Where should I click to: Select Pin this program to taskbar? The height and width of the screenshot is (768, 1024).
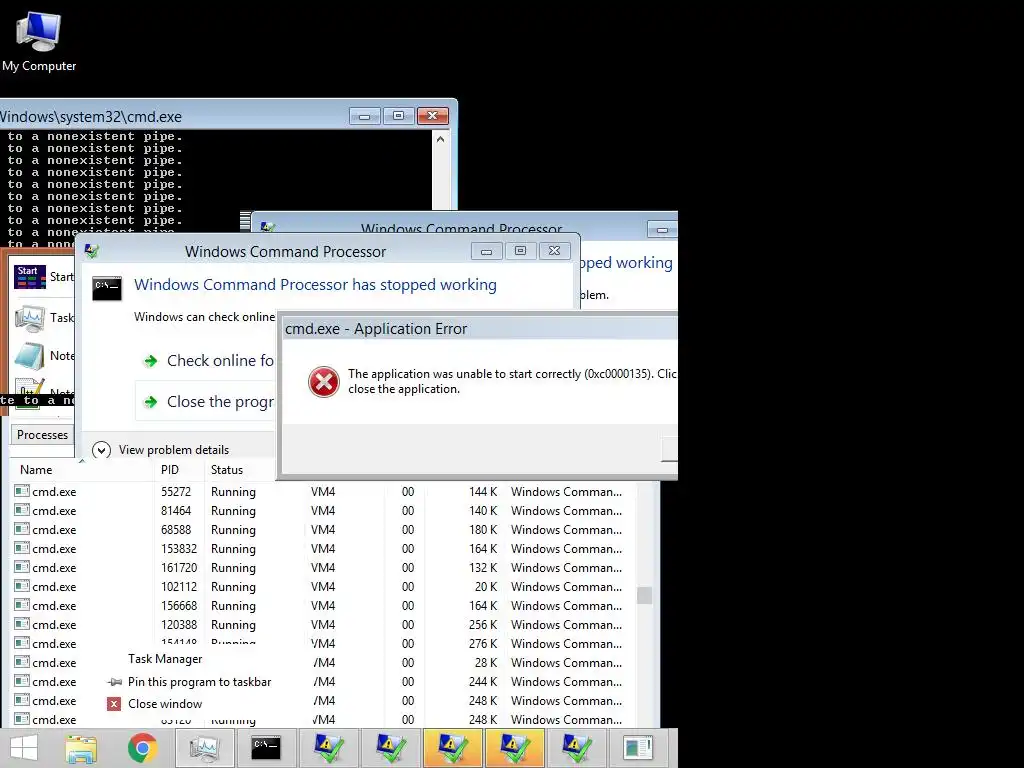pyautogui.click(x=199, y=682)
